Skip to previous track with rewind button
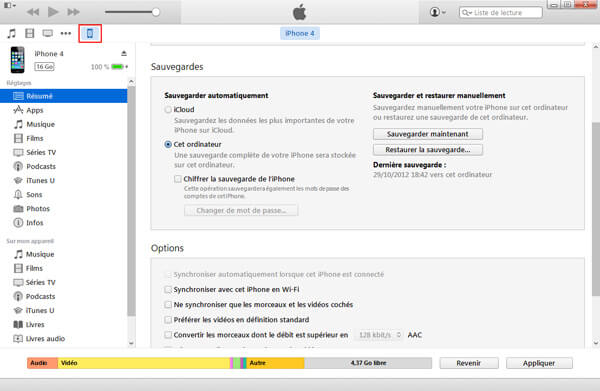 [x=33, y=12]
